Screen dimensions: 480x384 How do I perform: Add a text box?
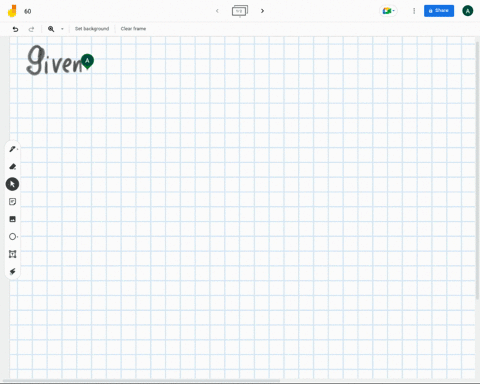[x=13, y=254]
